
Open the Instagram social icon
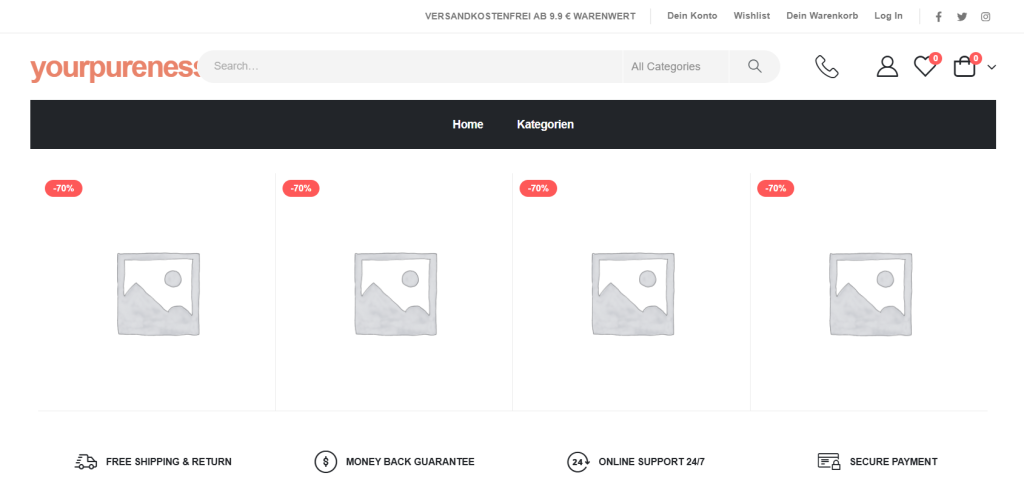point(985,16)
